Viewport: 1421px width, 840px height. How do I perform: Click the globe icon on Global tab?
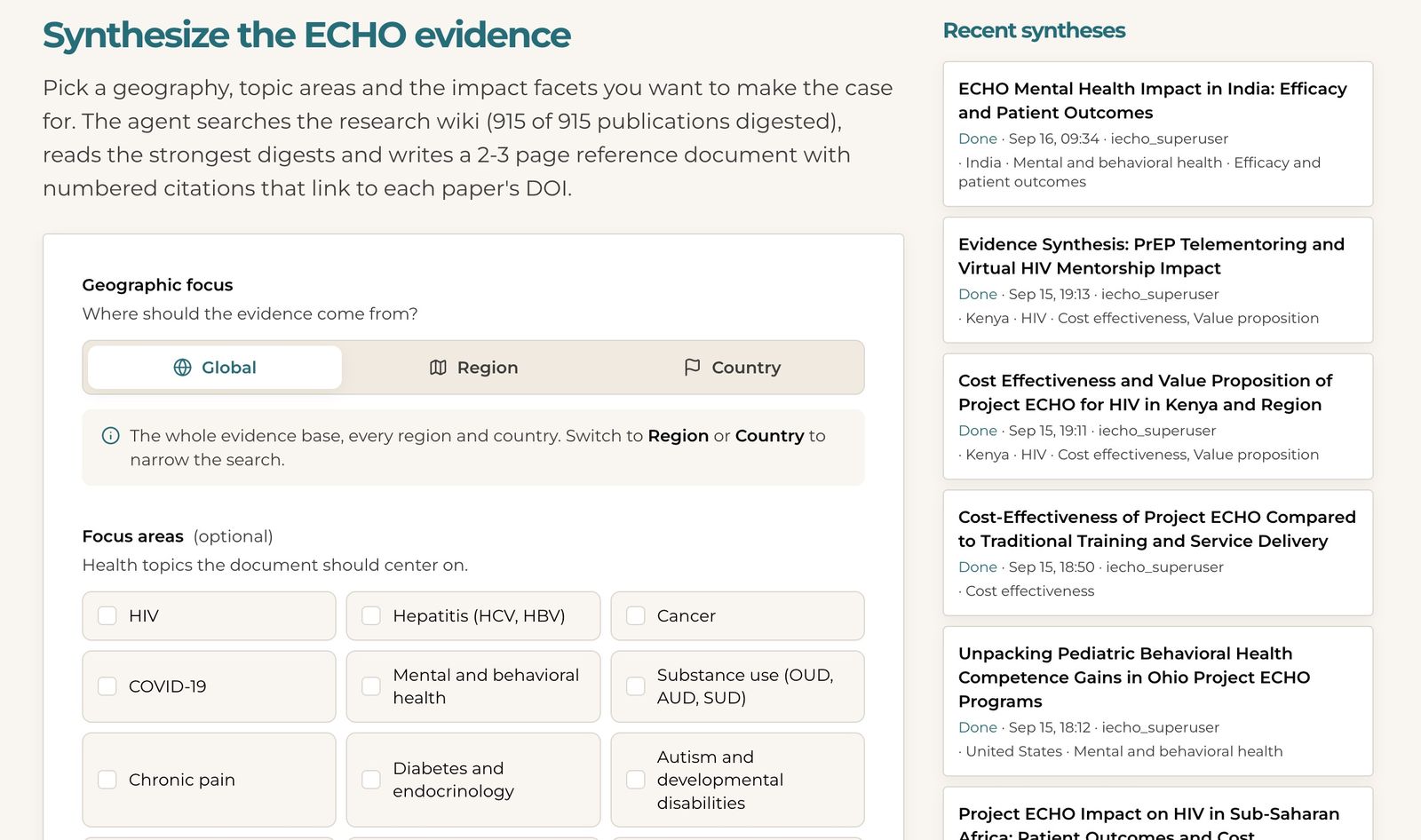[182, 368]
